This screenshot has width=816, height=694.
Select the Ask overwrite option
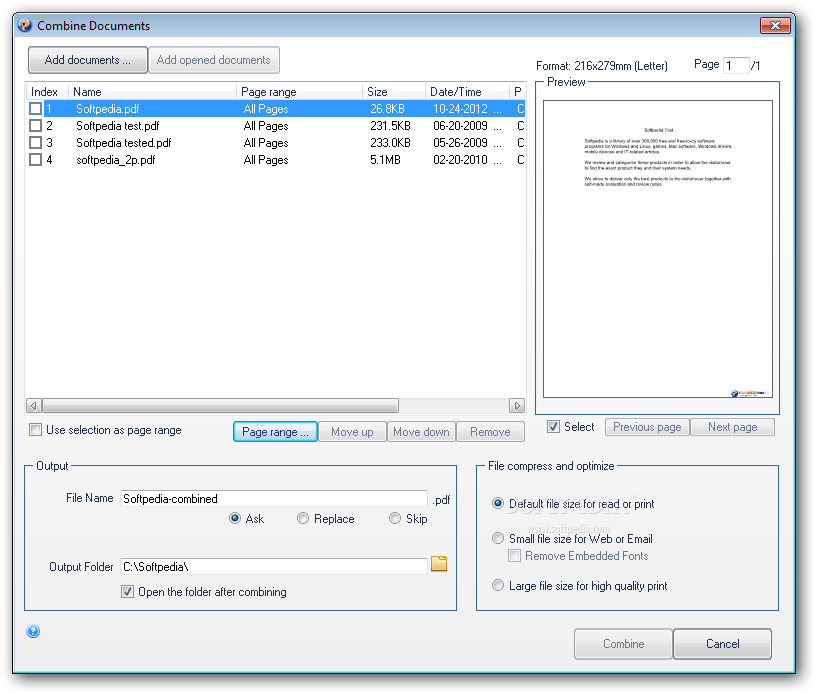[x=235, y=519]
